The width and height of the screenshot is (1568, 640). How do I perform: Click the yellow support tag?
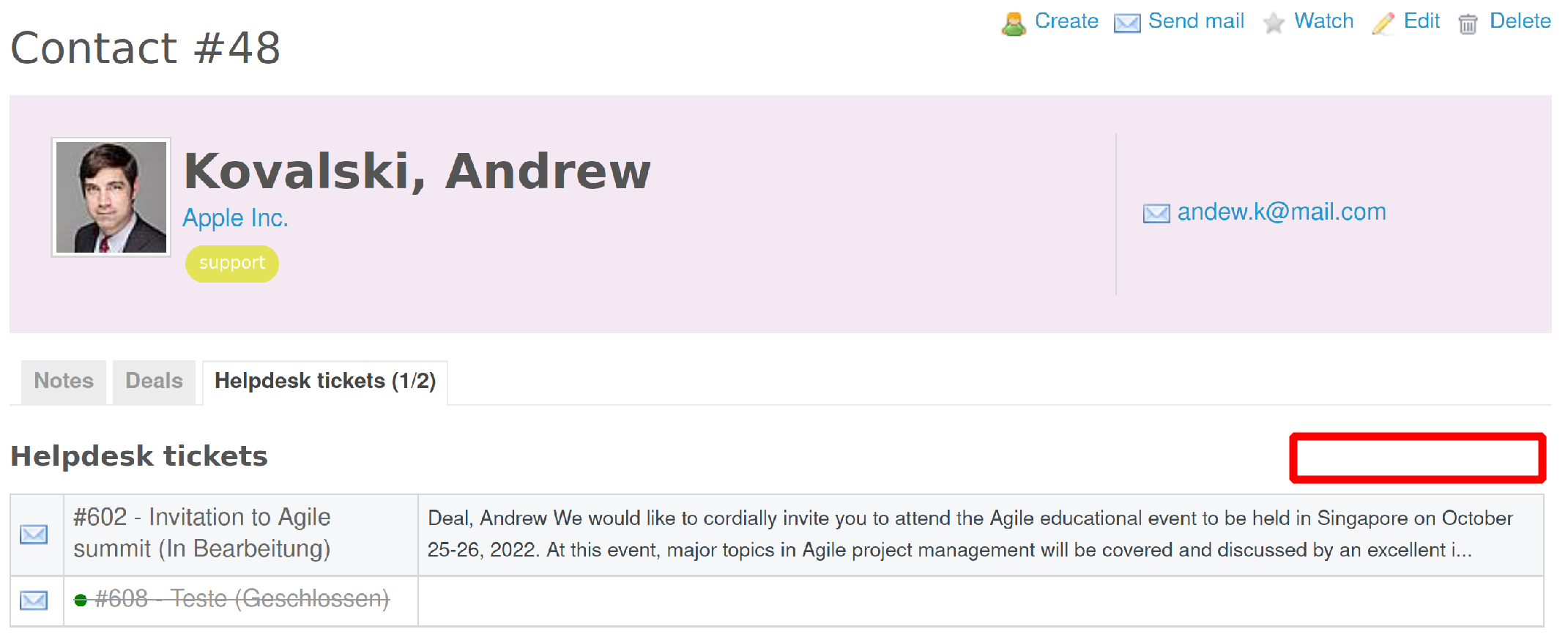point(232,263)
